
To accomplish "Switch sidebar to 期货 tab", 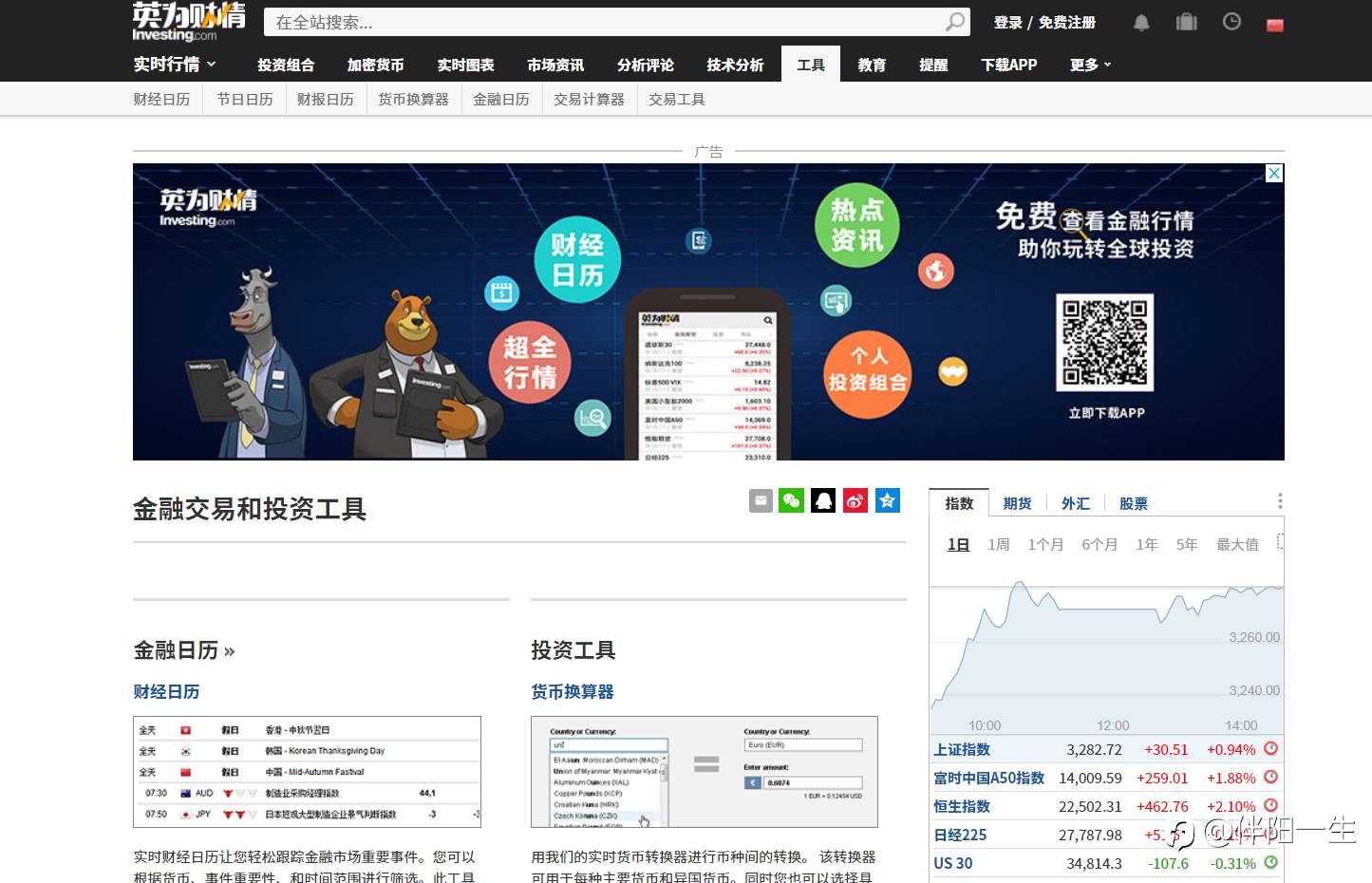I will pyautogui.click(x=1017, y=503).
